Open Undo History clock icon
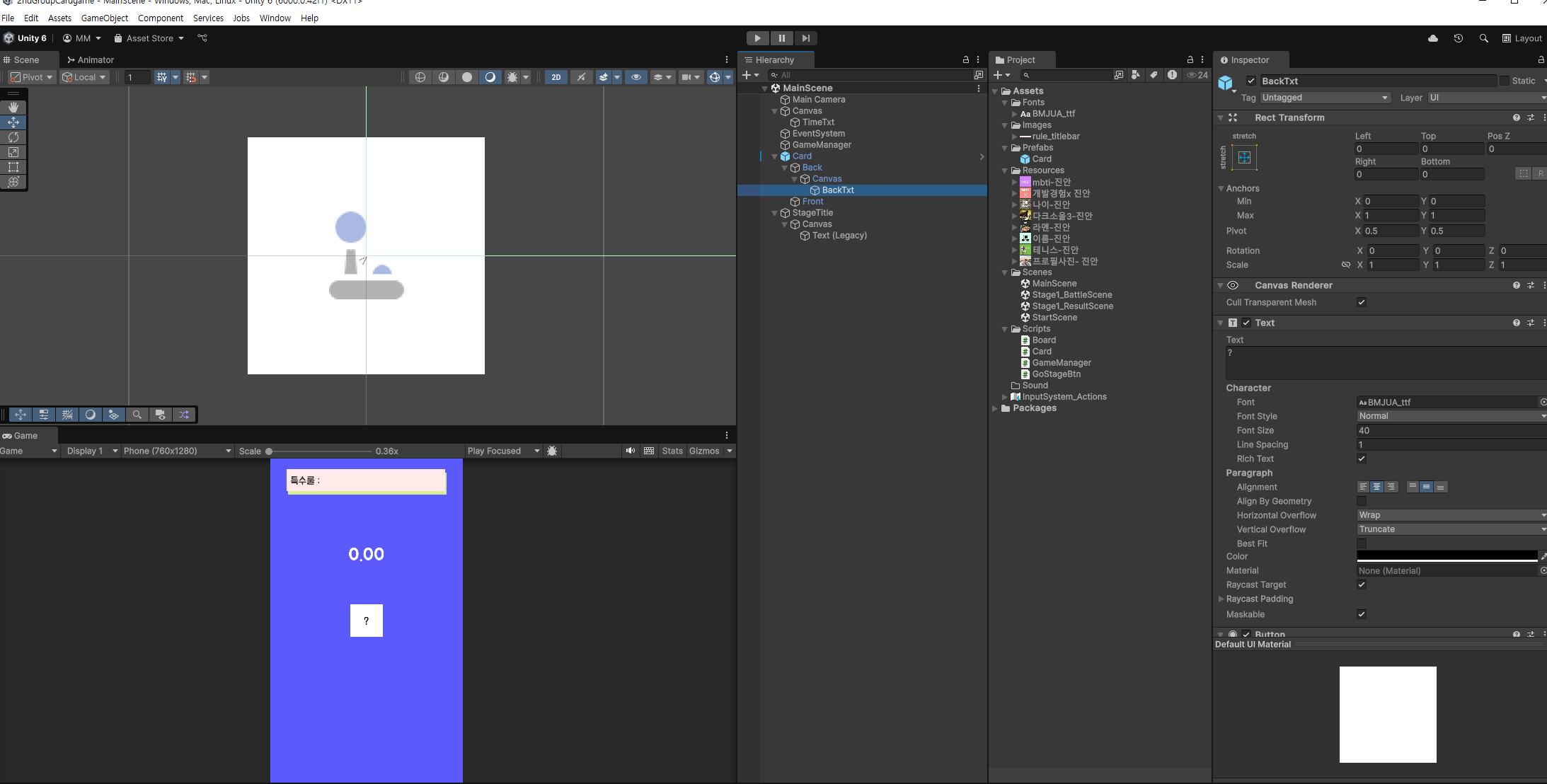This screenshot has height=784, width=1547. pos(1458,38)
